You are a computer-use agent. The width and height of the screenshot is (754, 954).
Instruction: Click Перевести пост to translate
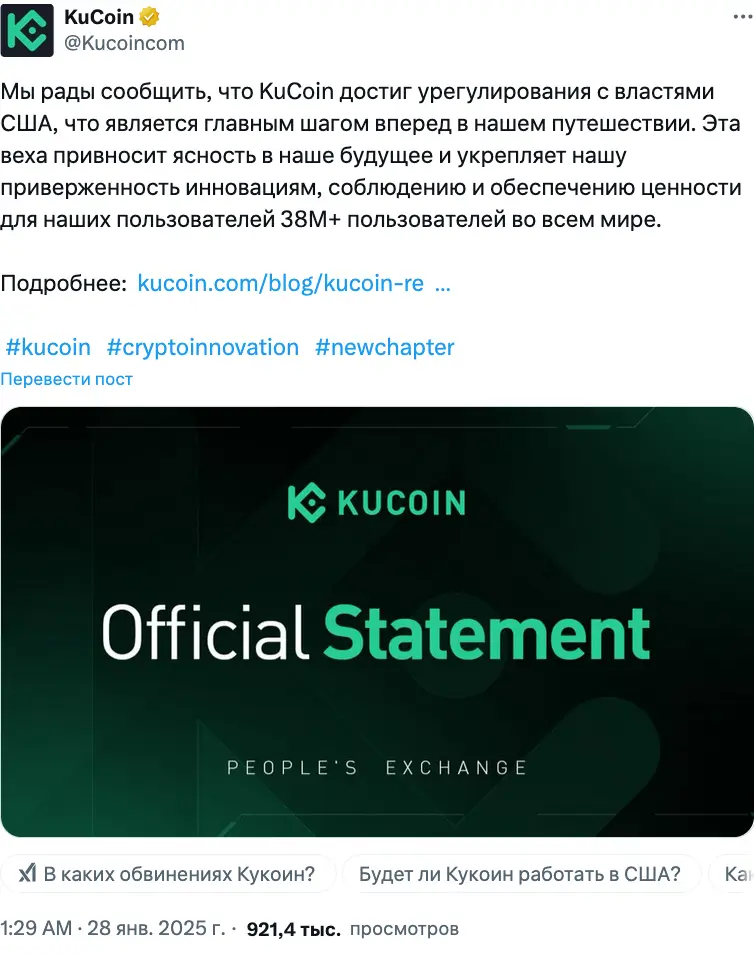pyautogui.click(x=66, y=379)
